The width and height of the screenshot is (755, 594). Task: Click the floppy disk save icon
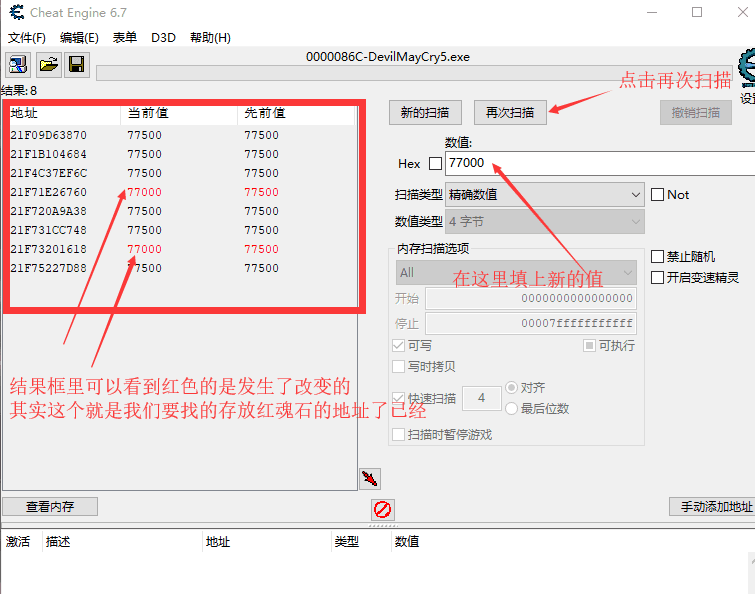[x=77, y=65]
